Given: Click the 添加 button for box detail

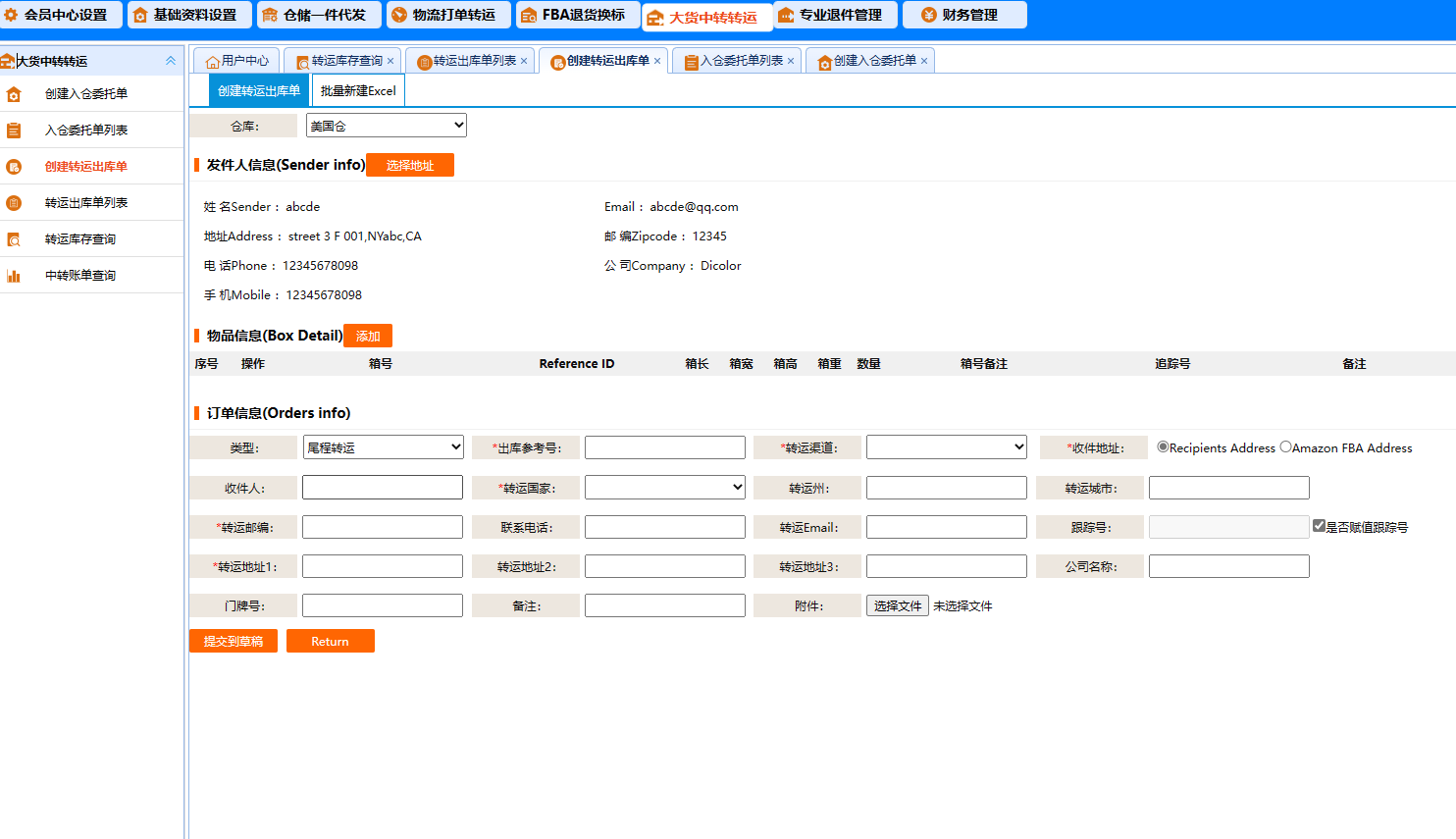Looking at the screenshot, I should coord(368,336).
